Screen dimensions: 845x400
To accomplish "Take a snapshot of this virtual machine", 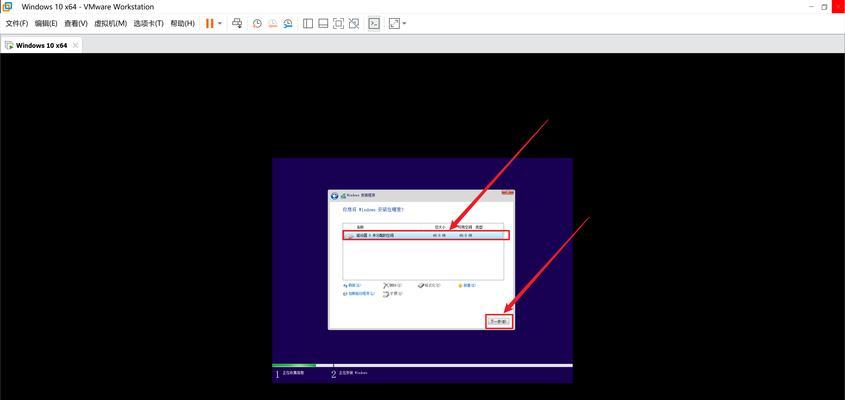I will click(x=258, y=24).
